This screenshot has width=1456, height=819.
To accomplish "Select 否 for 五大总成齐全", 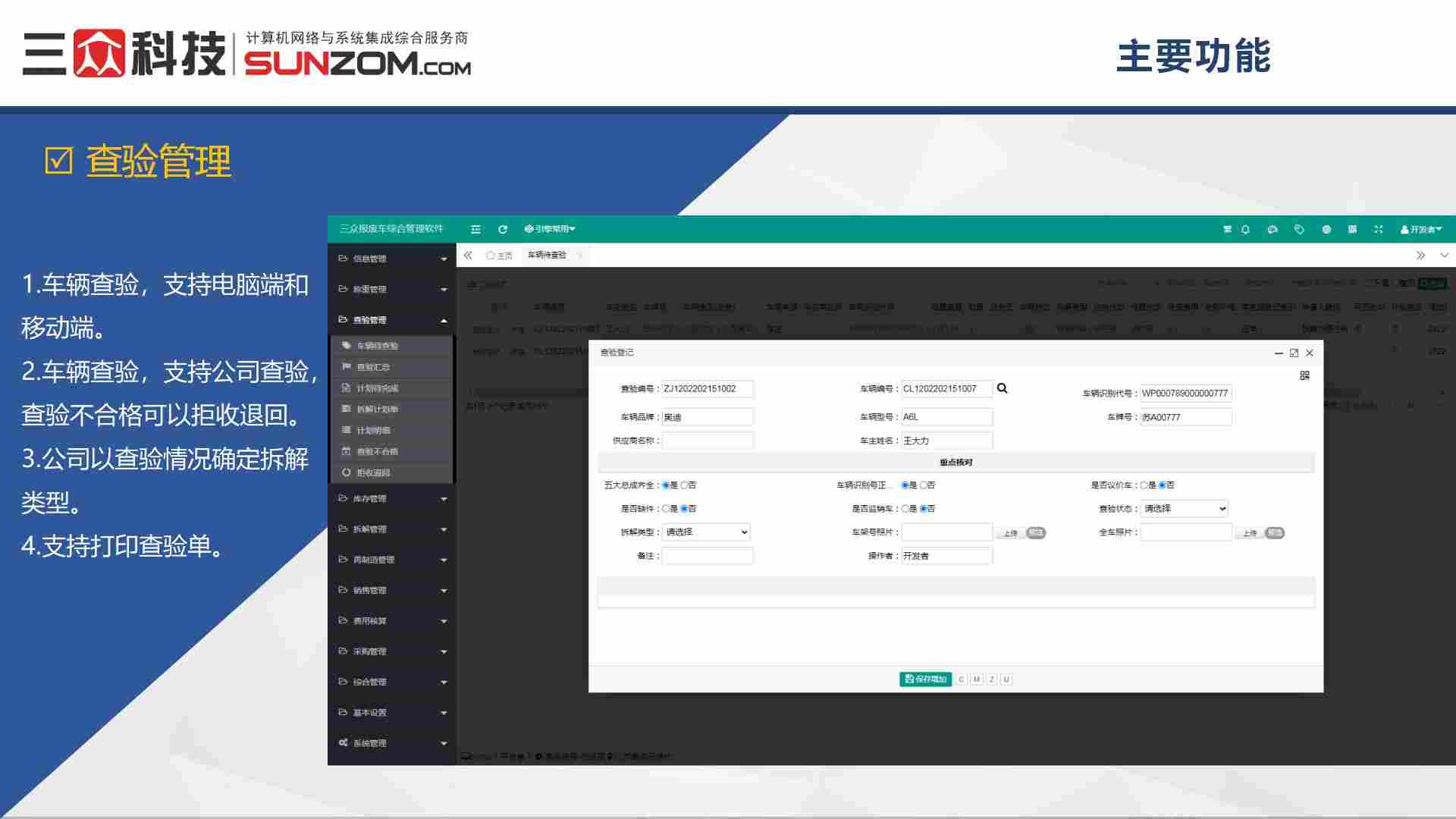I will (684, 485).
